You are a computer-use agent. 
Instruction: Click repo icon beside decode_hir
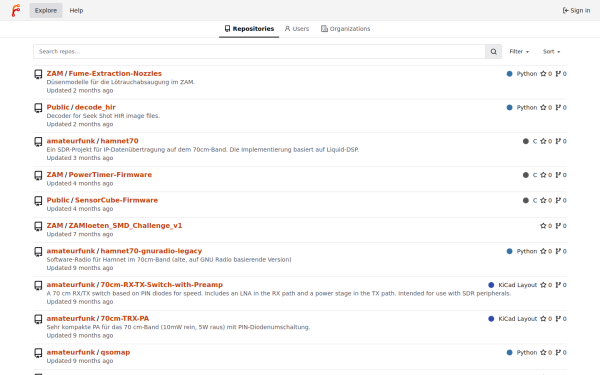pos(38,108)
